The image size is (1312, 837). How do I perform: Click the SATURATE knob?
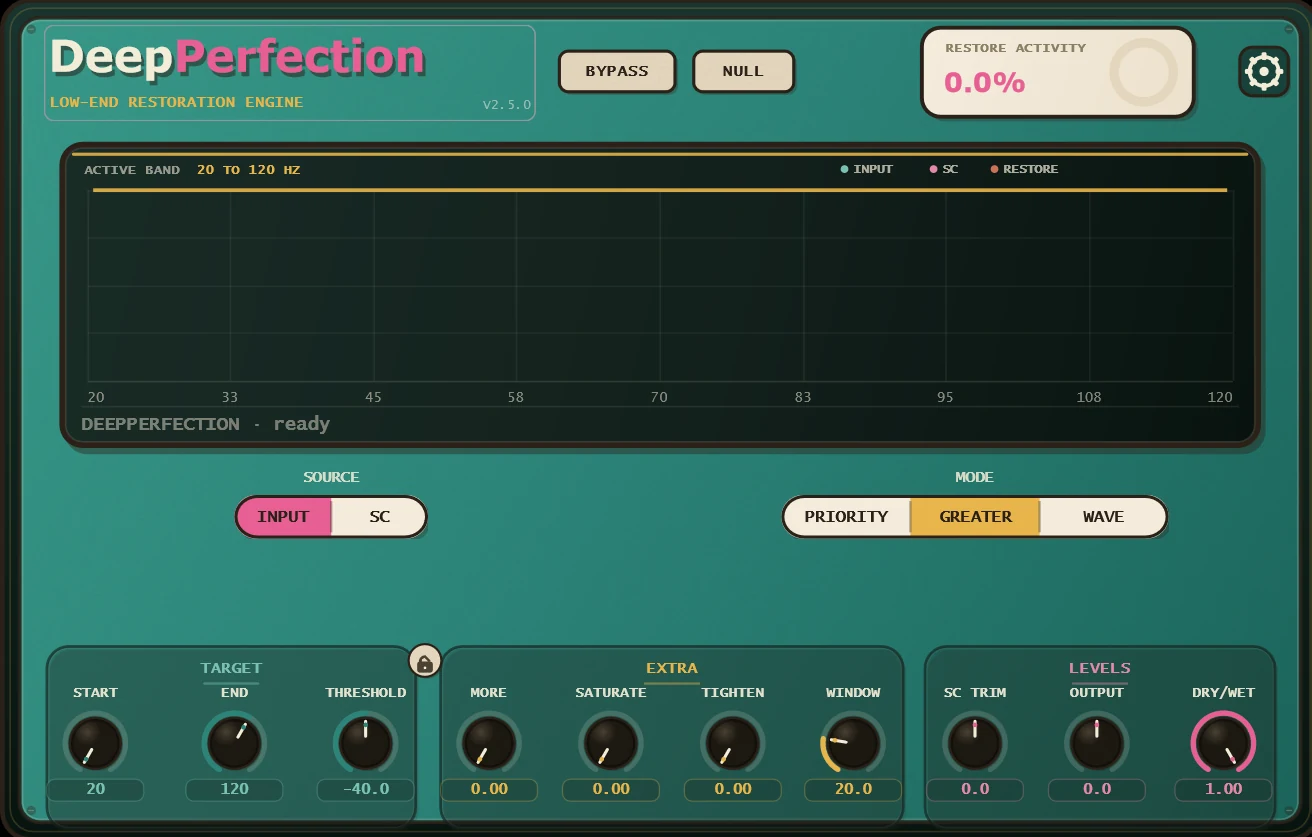611,743
